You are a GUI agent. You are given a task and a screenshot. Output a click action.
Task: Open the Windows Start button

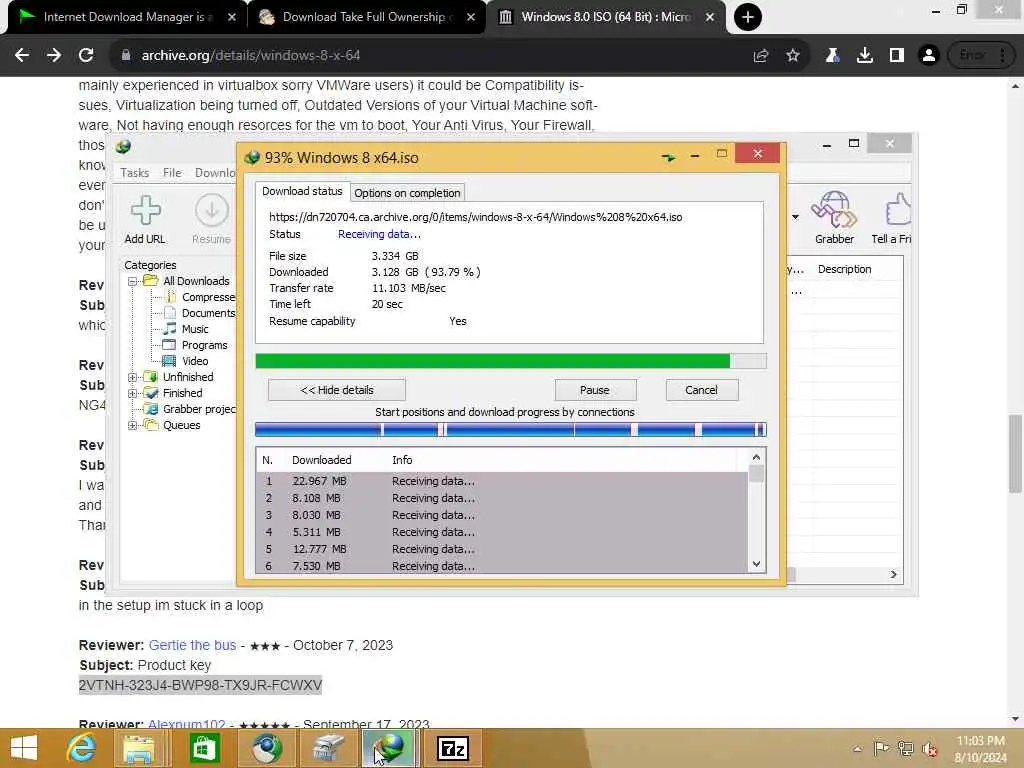click(x=24, y=748)
